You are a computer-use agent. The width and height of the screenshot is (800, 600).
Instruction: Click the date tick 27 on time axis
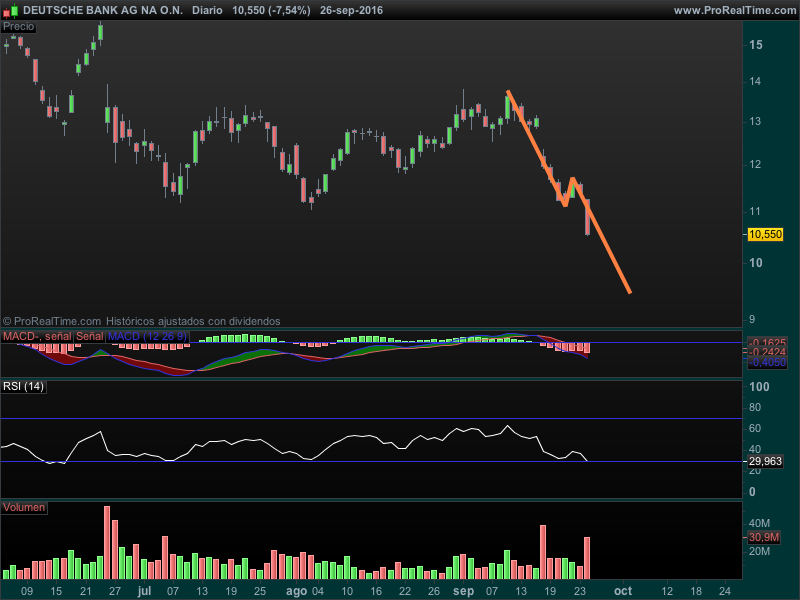click(x=115, y=591)
